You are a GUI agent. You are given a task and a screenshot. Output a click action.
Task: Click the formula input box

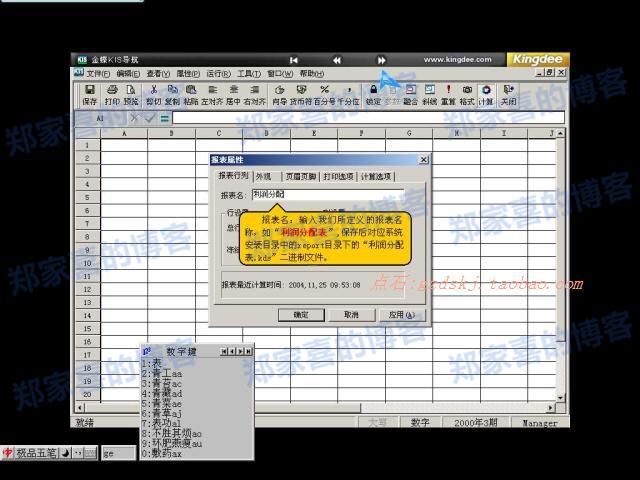pos(369,118)
